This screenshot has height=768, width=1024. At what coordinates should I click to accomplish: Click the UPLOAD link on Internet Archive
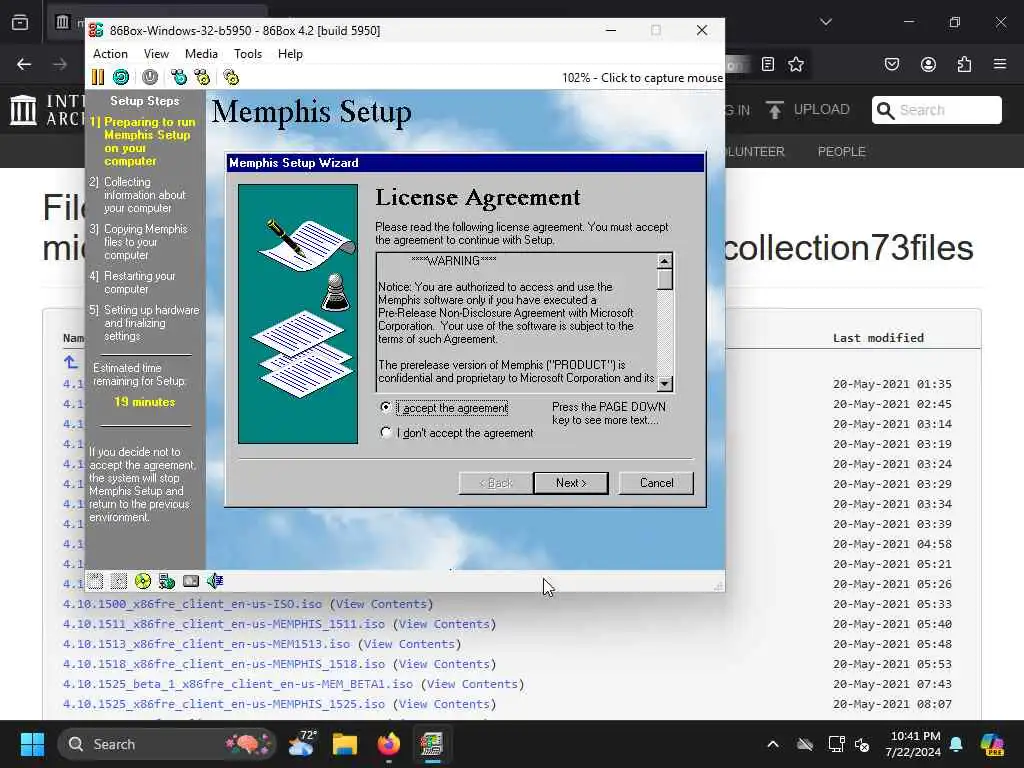pyautogui.click(x=808, y=110)
